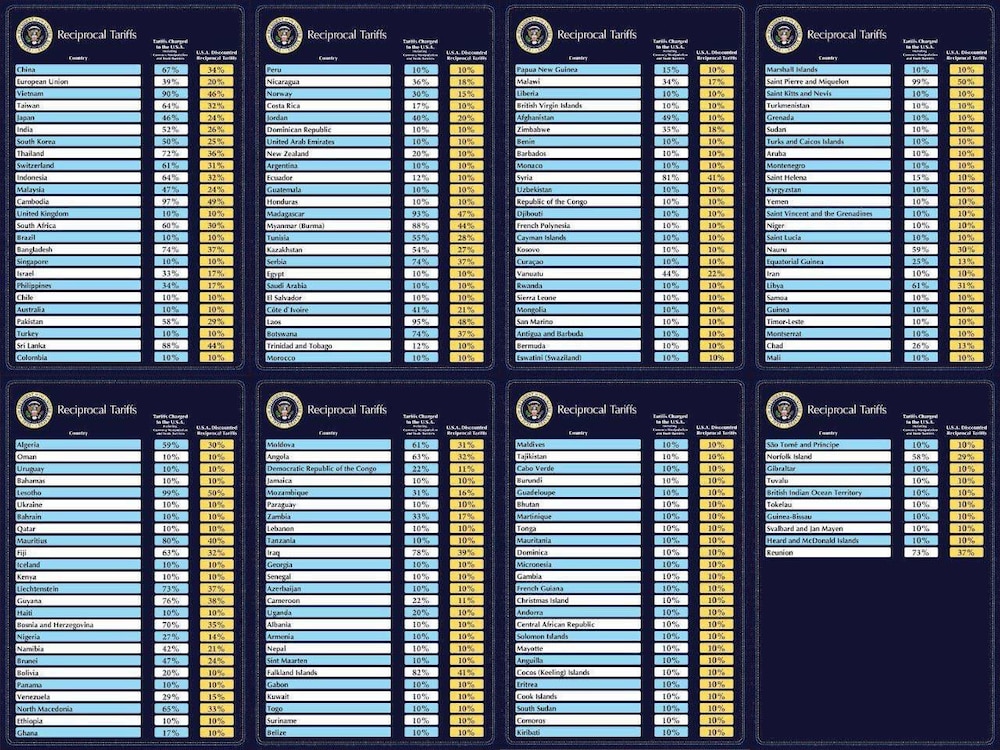Click the presidential seal above the Peru table
This screenshot has height=750, width=1000.
pos(284,35)
